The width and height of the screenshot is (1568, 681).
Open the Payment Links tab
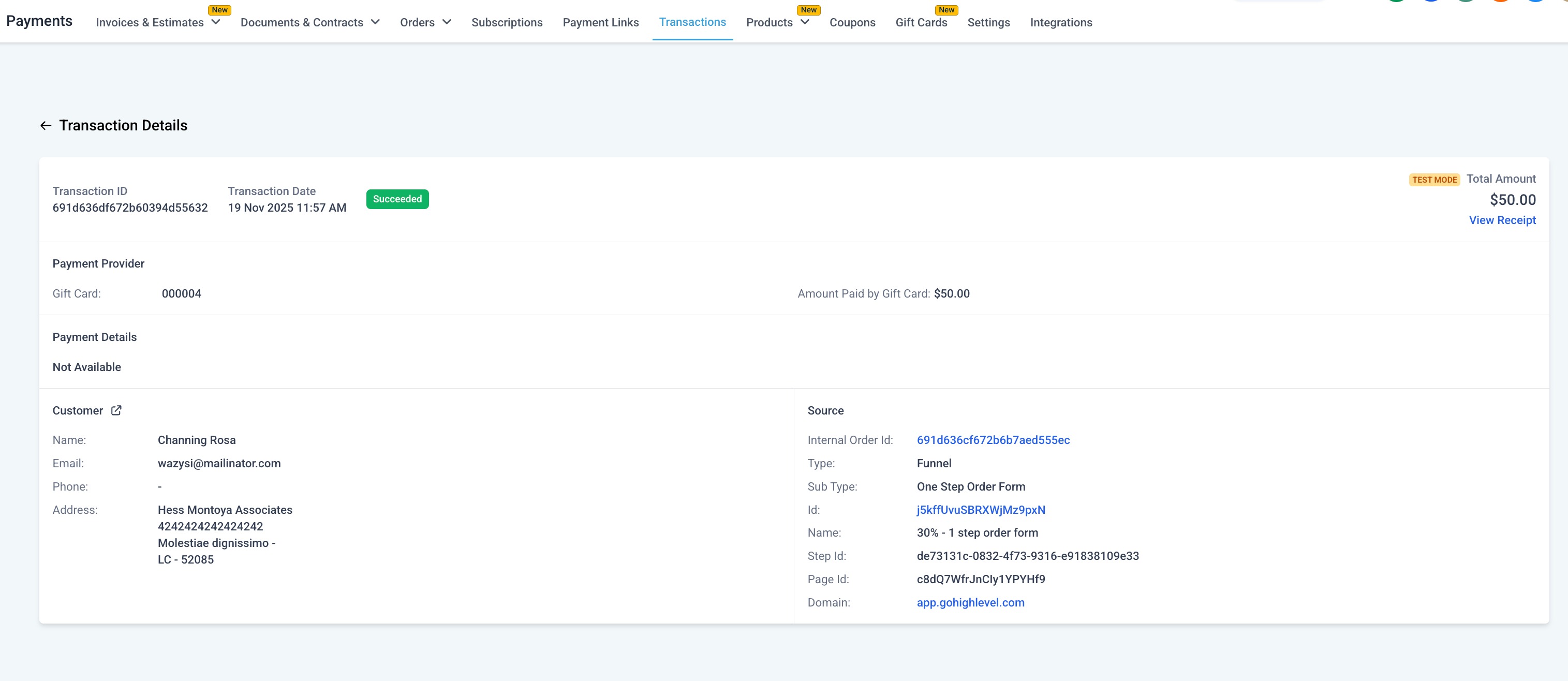[x=600, y=23]
